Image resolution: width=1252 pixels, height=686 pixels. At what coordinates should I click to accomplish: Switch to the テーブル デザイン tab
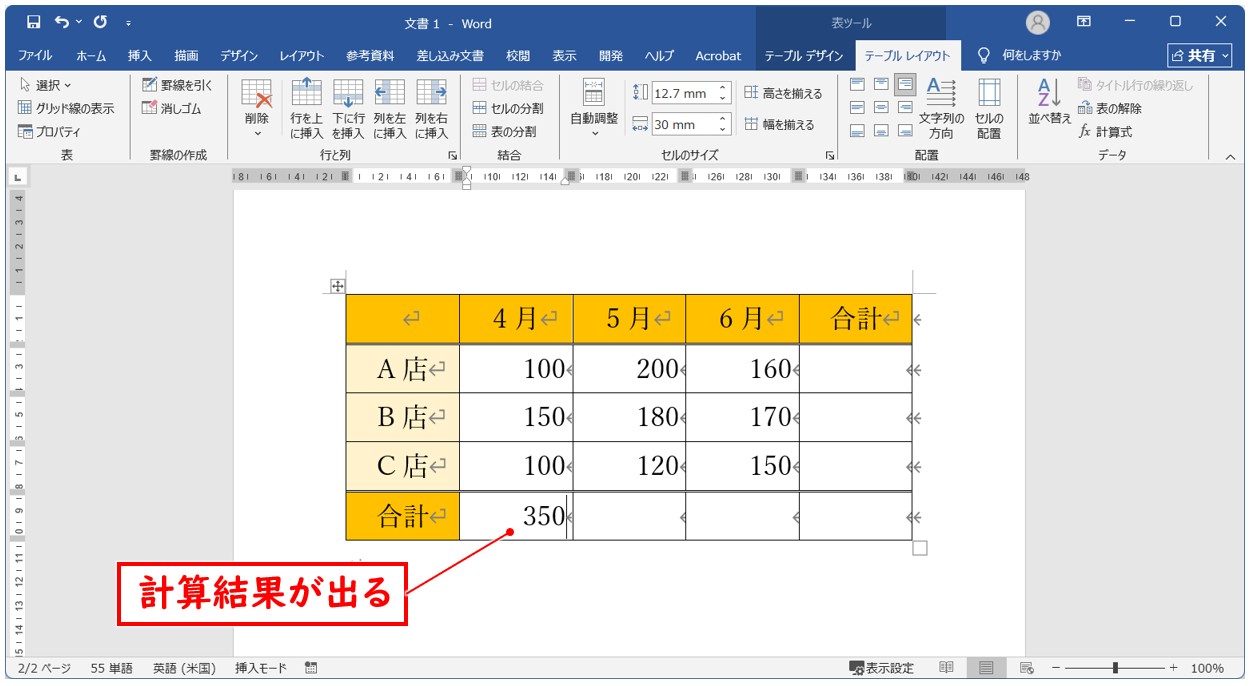click(804, 56)
